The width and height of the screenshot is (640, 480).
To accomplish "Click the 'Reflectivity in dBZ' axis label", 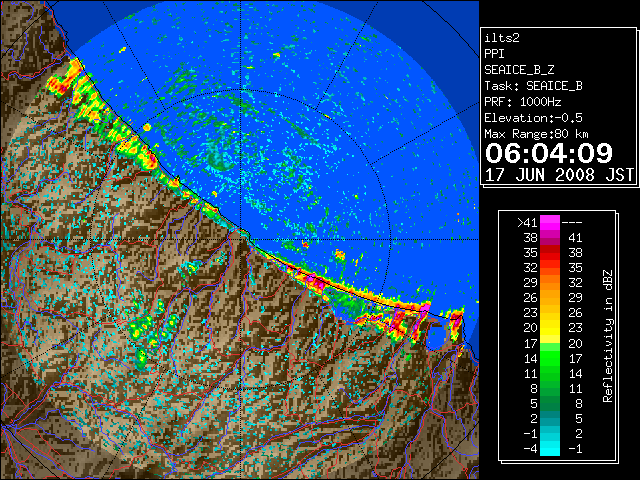I will pyautogui.click(x=607, y=336).
